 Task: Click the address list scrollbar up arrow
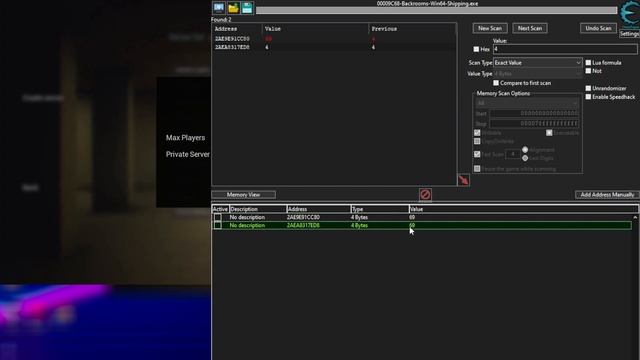635,218
